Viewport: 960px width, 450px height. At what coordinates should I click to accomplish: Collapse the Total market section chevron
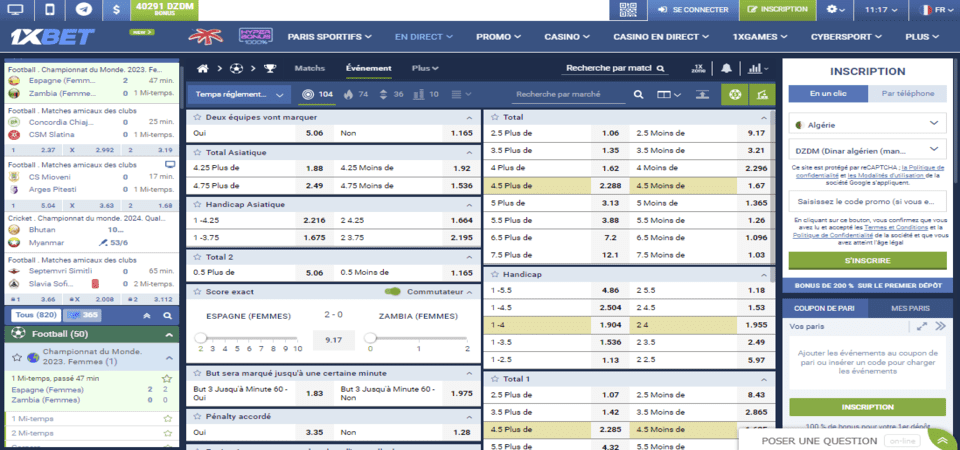click(763, 117)
